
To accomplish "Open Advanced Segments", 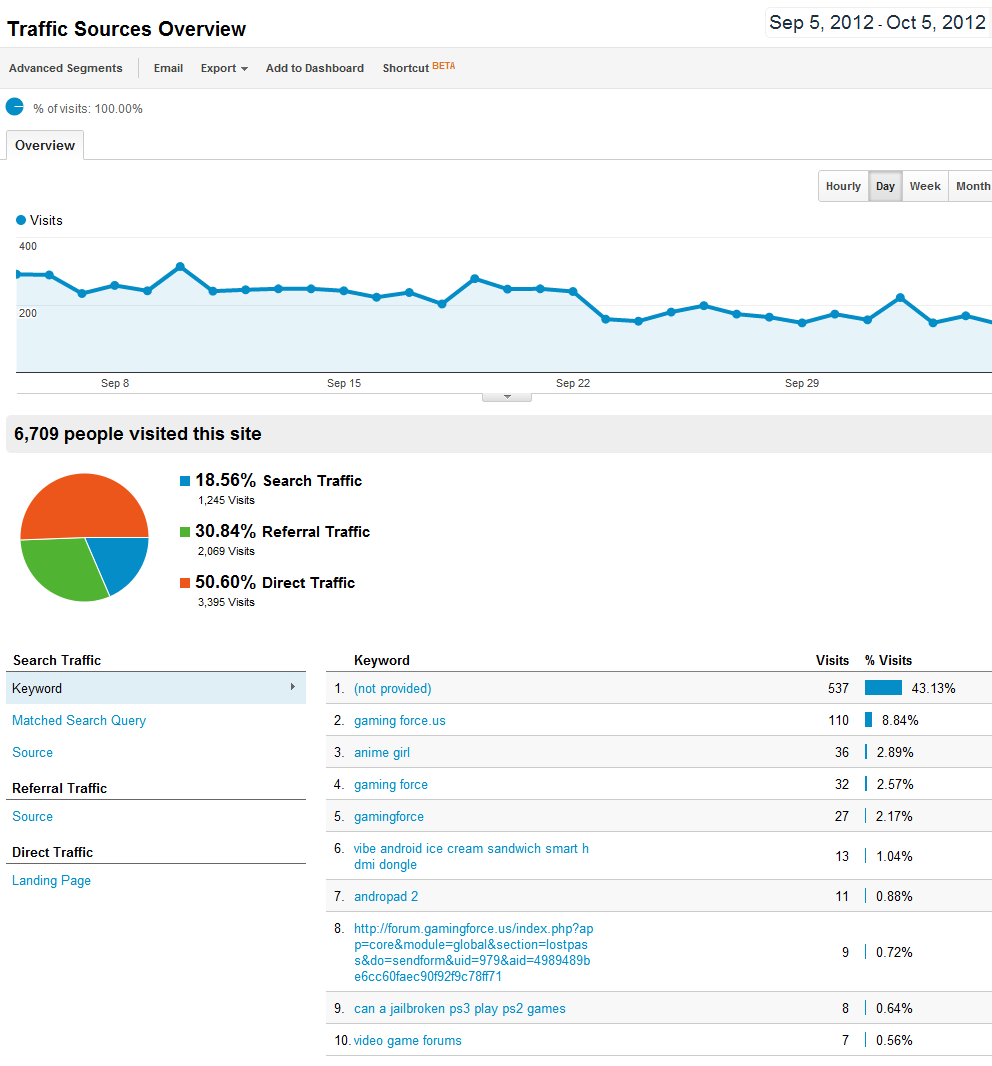I will pos(66,68).
